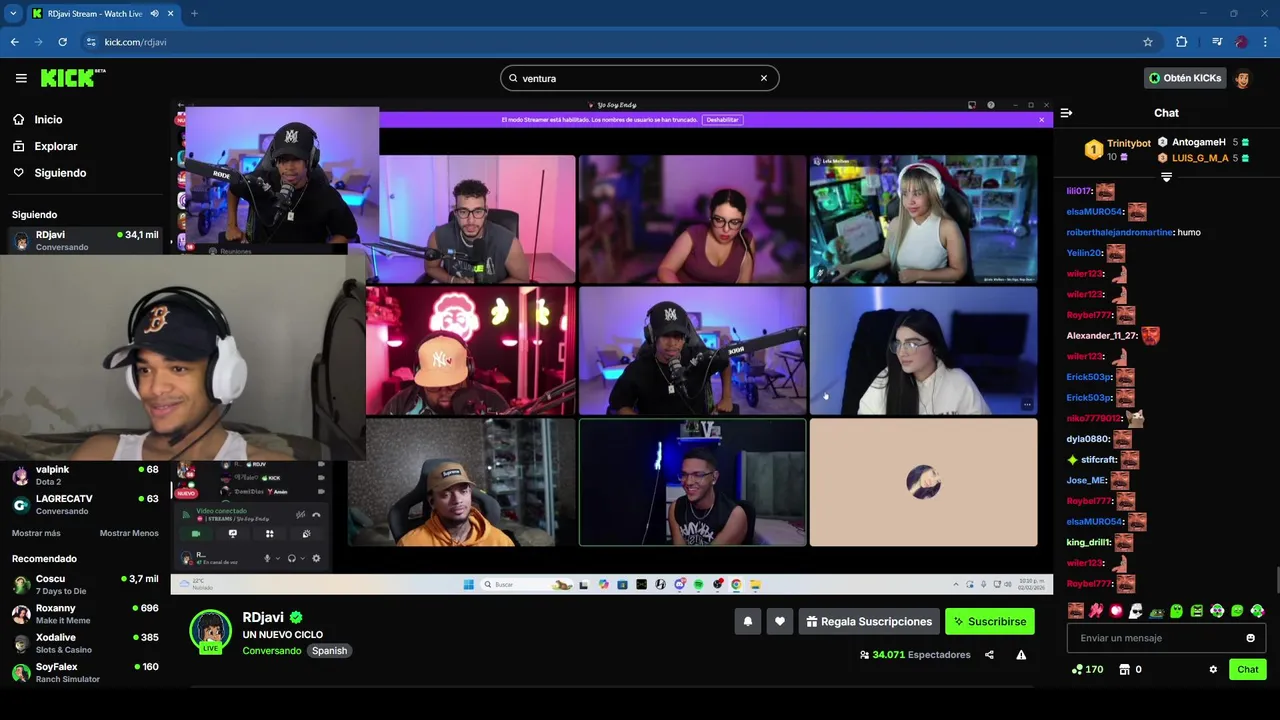Open a new browser tab
This screenshot has width=1280, height=720.
click(194, 13)
